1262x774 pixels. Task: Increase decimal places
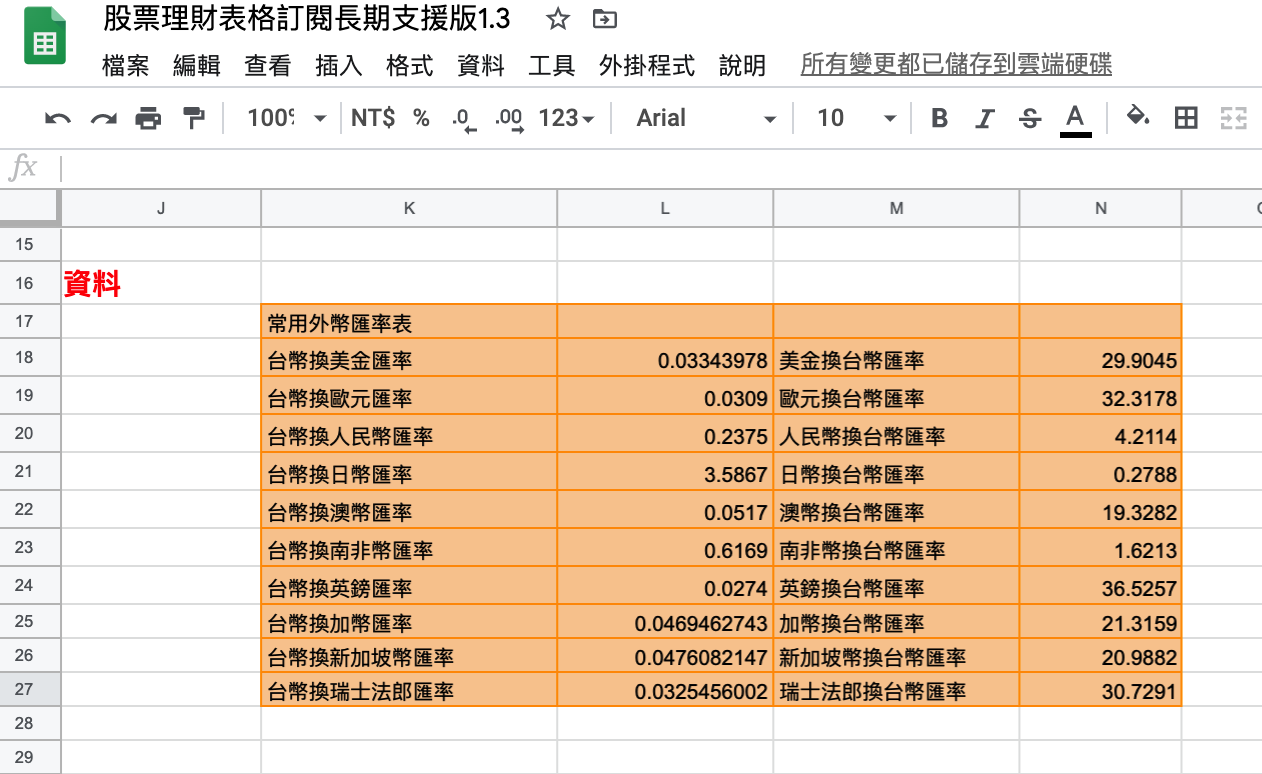[x=510, y=120]
